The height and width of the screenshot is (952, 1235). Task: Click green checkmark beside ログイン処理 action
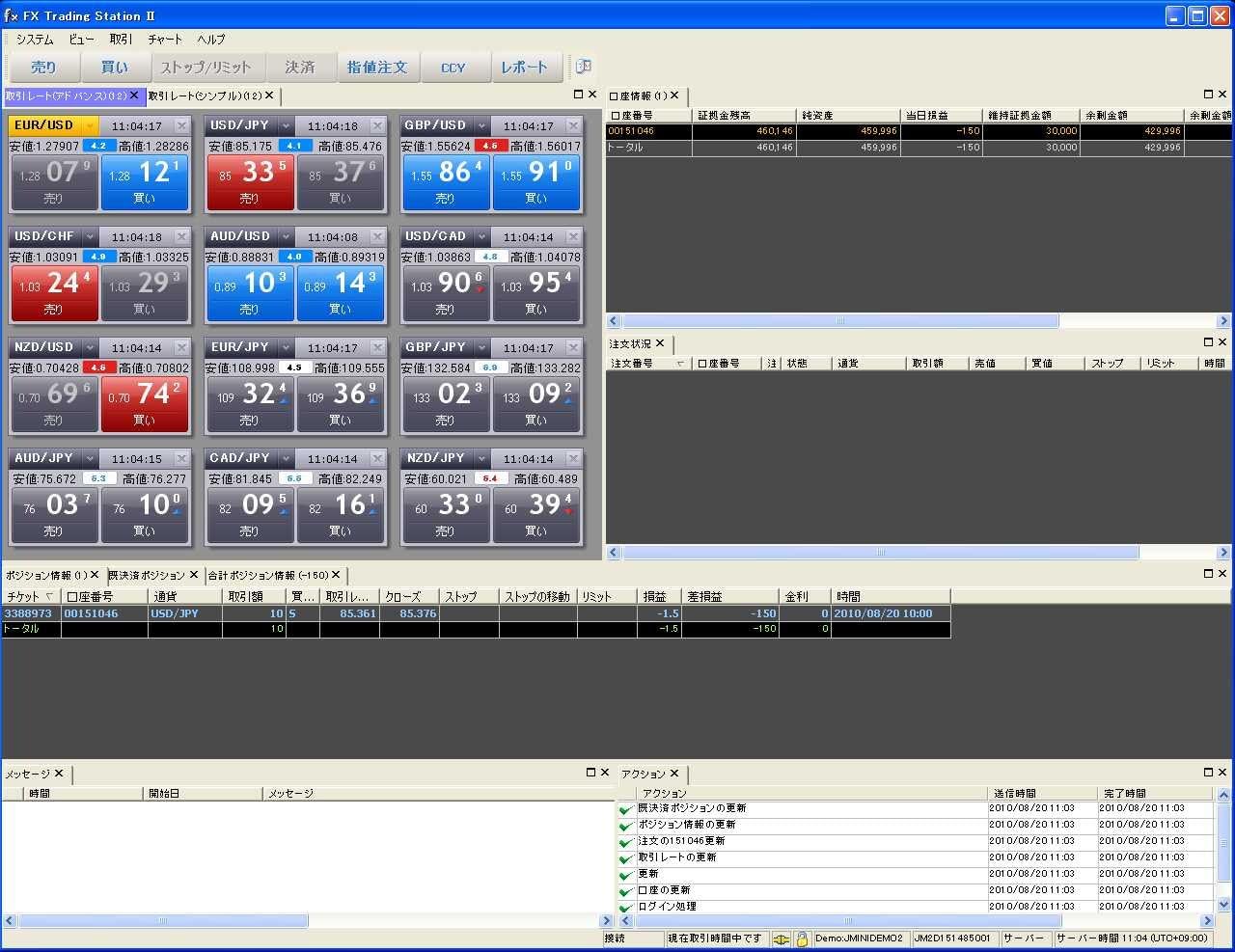626,907
